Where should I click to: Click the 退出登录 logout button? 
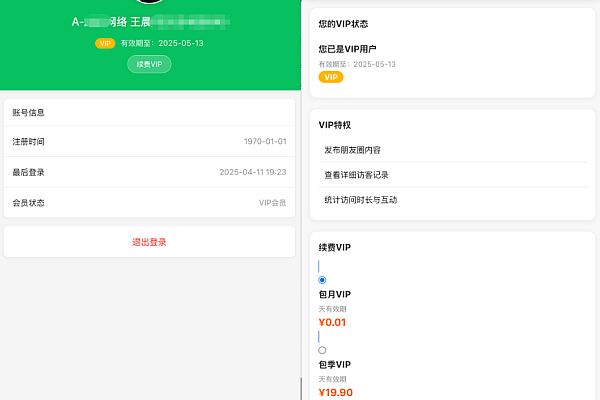pyautogui.click(x=149, y=242)
